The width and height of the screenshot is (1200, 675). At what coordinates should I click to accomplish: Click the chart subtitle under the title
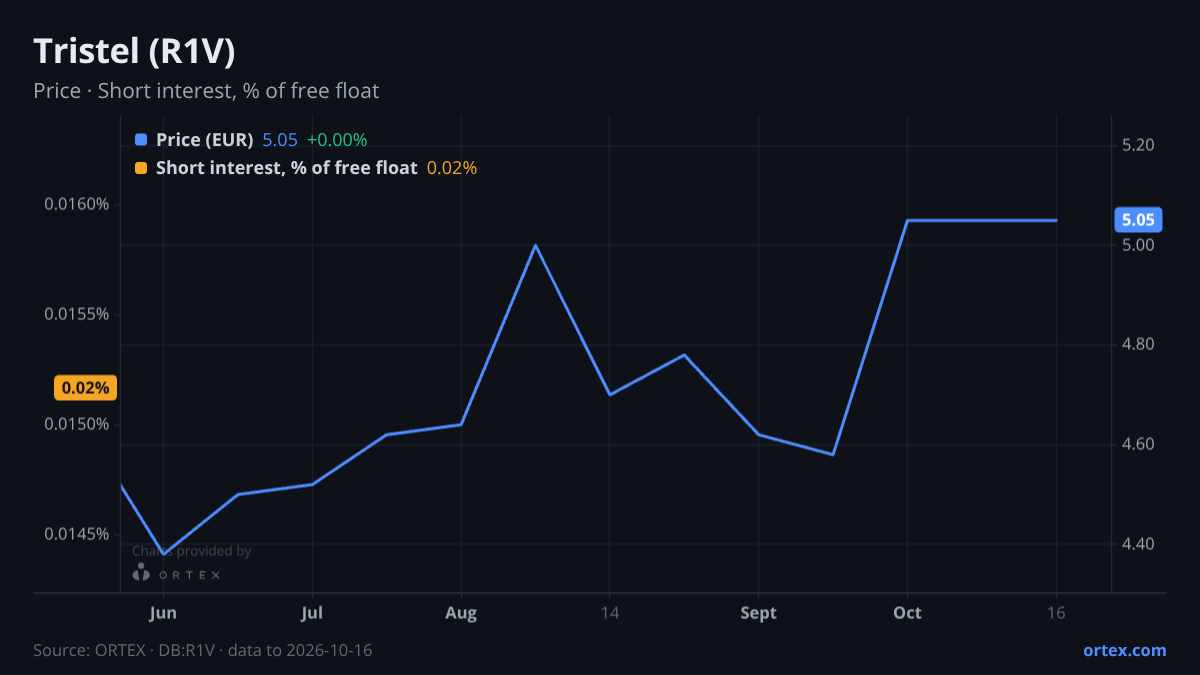(x=206, y=91)
